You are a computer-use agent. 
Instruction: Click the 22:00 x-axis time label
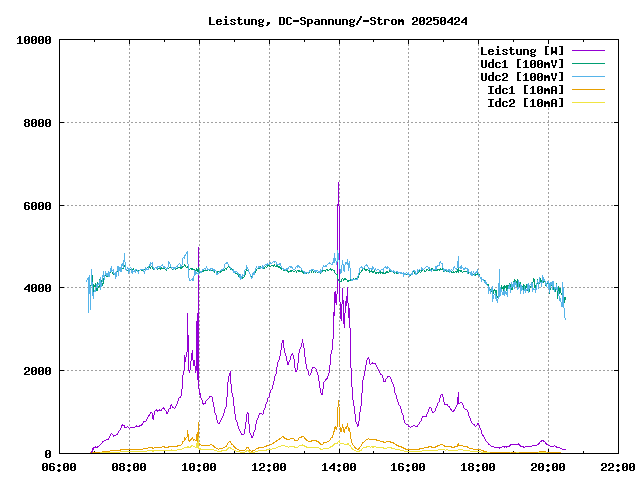(x=617, y=467)
